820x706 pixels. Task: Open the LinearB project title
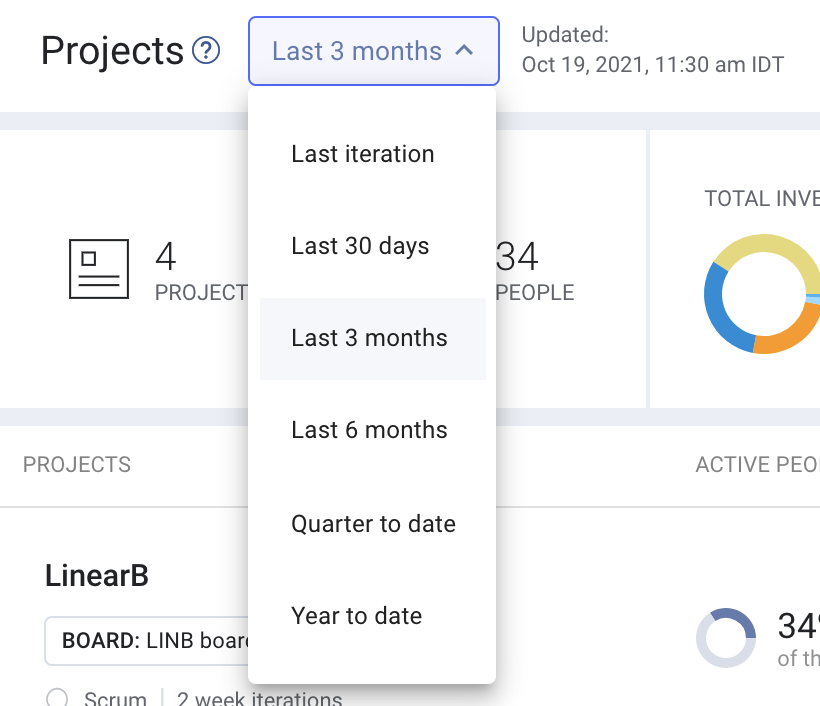pos(97,576)
